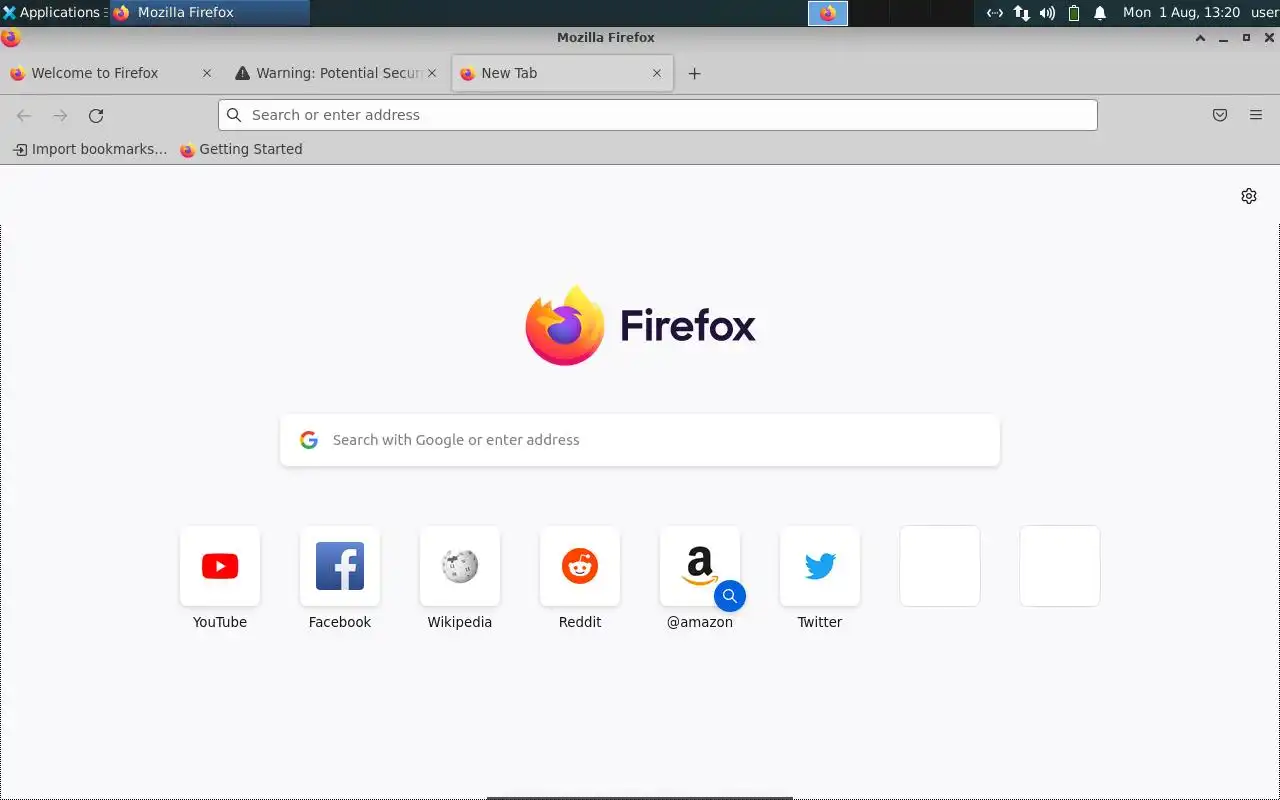Open the Save to Pocket icon
The width and height of the screenshot is (1280, 800).
click(x=1220, y=115)
